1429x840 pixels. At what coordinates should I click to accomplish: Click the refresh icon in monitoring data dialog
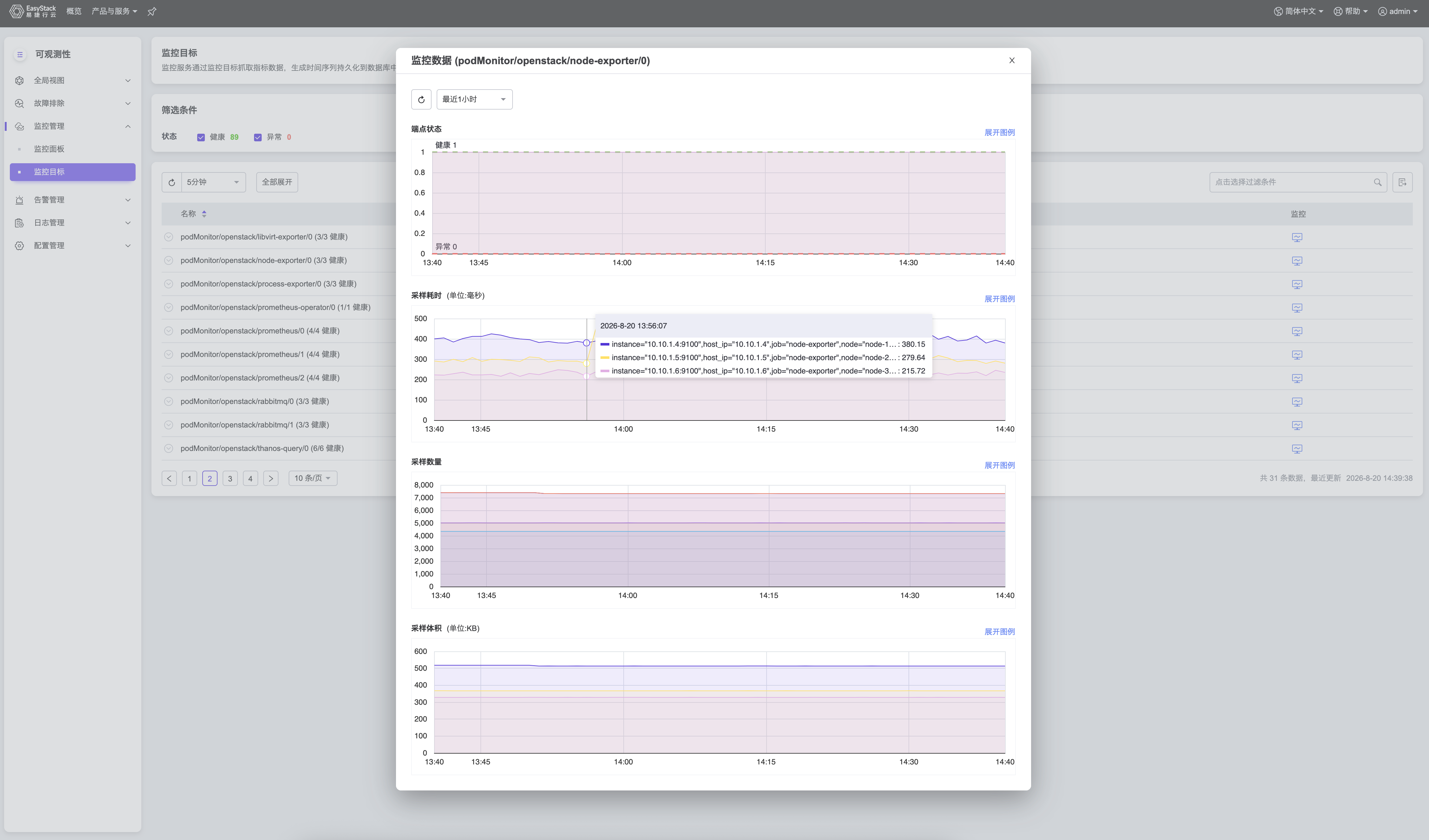(421, 99)
